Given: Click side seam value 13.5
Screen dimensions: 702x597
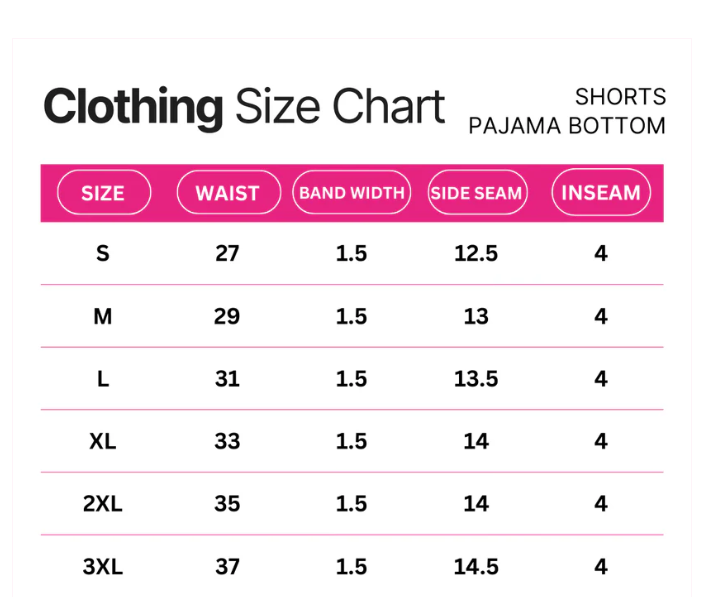Looking at the screenshot, I should [x=476, y=379].
